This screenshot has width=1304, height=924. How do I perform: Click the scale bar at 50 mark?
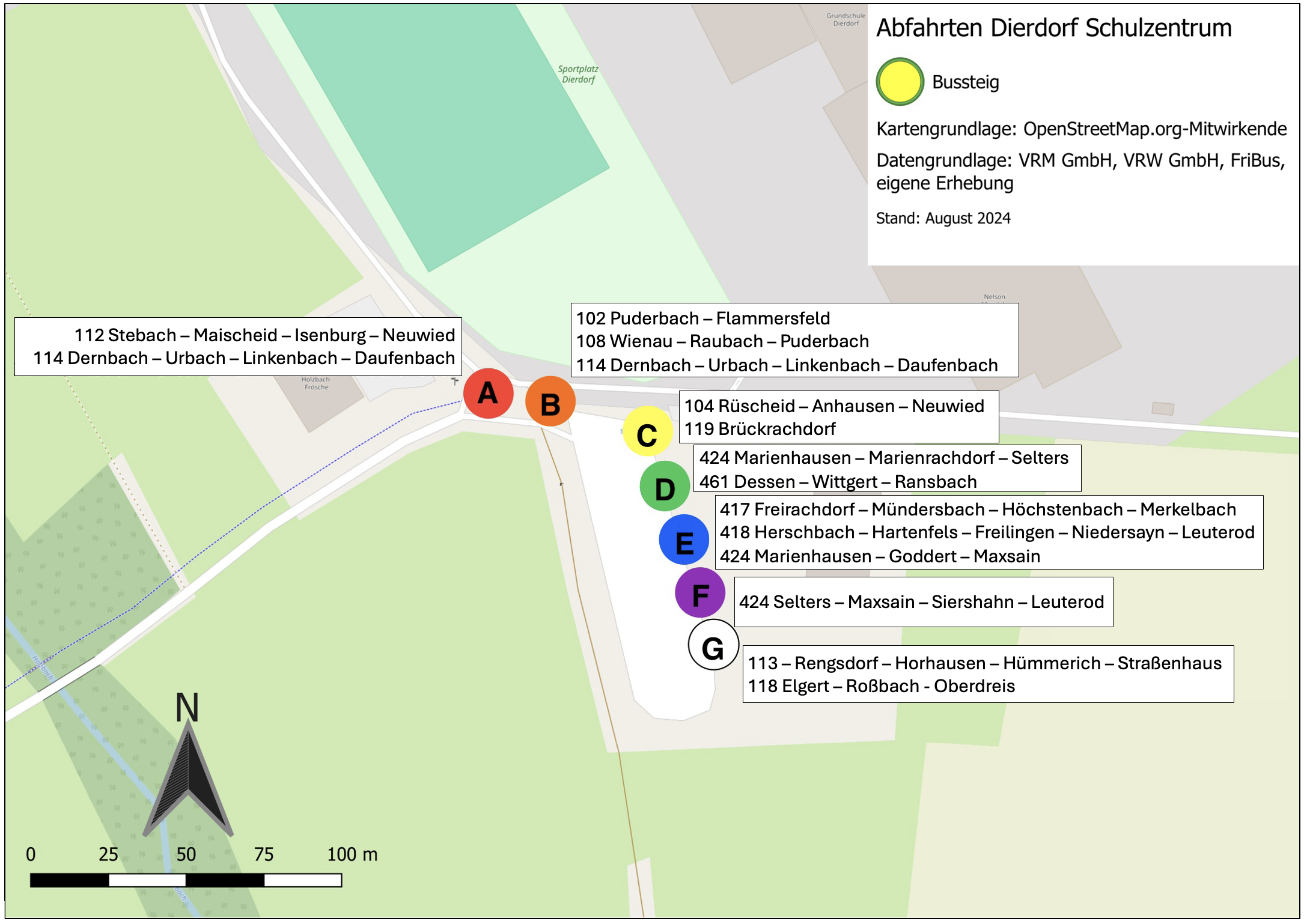[x=186, y=880]
